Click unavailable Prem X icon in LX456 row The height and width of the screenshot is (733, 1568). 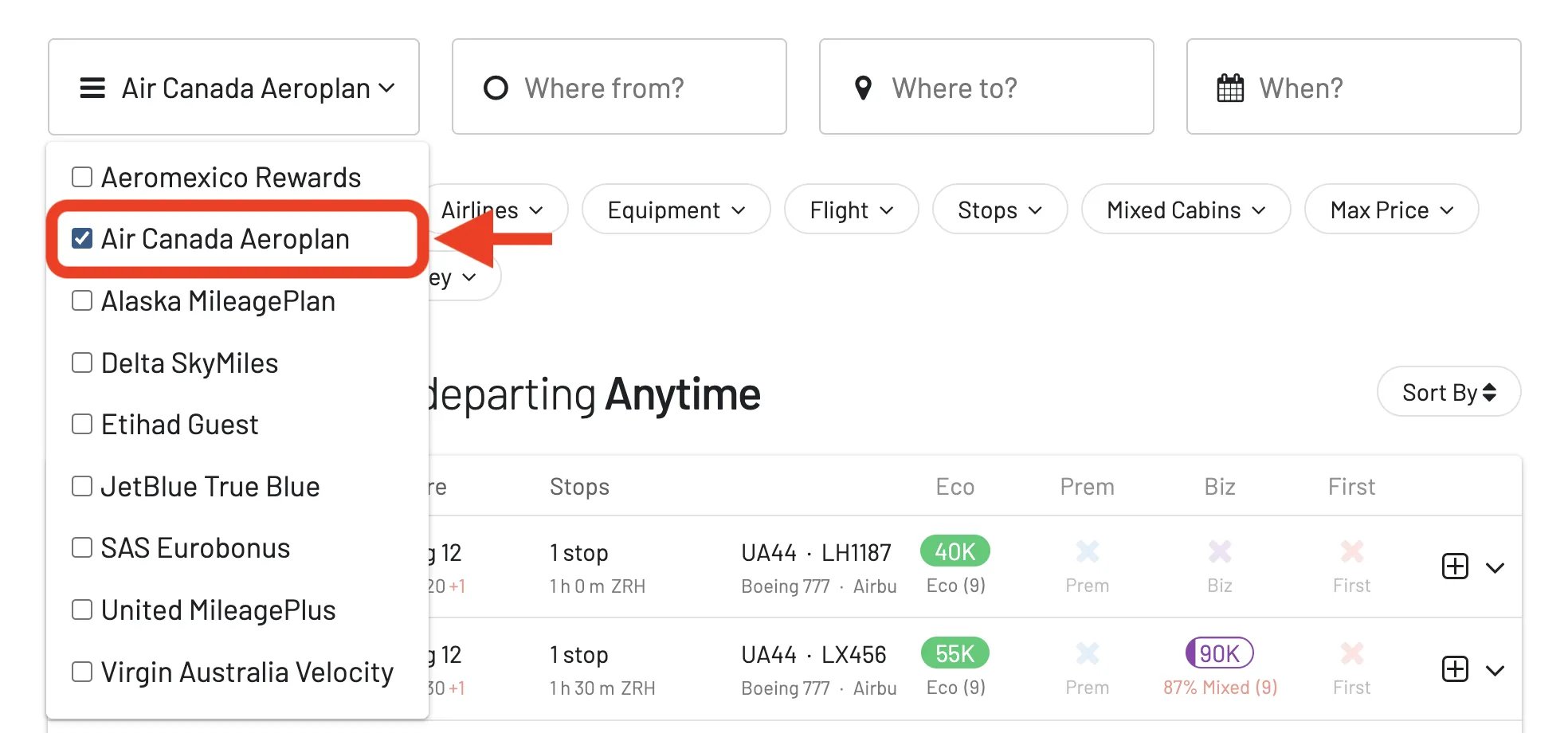click(1088, 653)
